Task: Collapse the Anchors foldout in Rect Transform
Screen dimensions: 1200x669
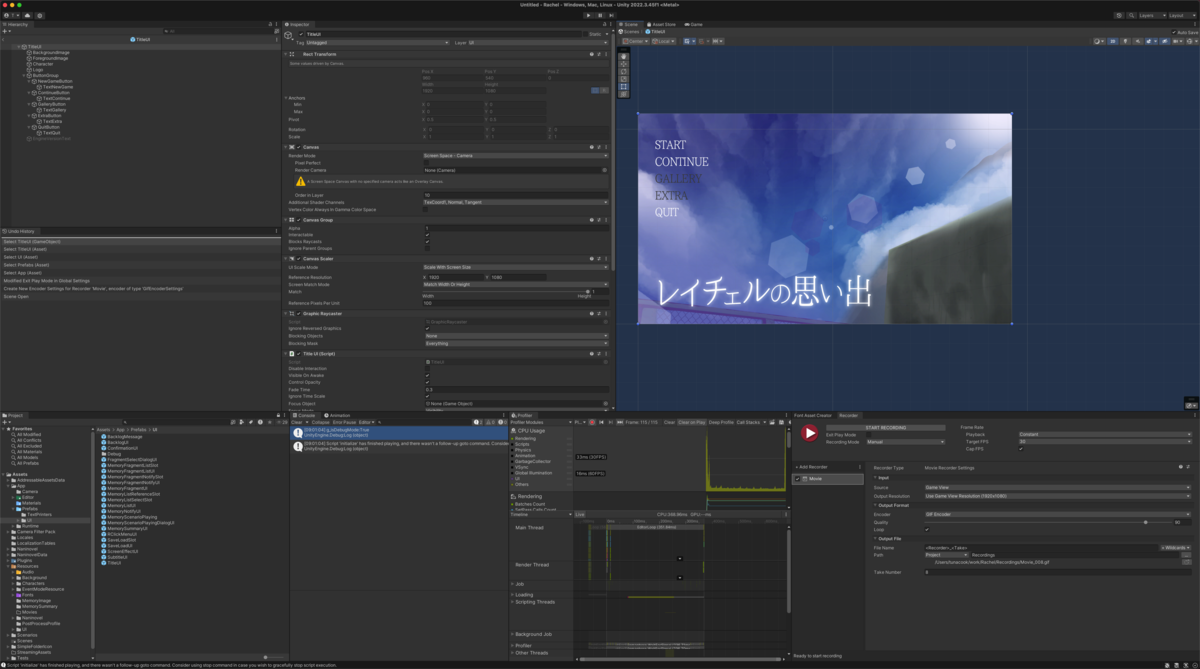Action: (286, 97)
